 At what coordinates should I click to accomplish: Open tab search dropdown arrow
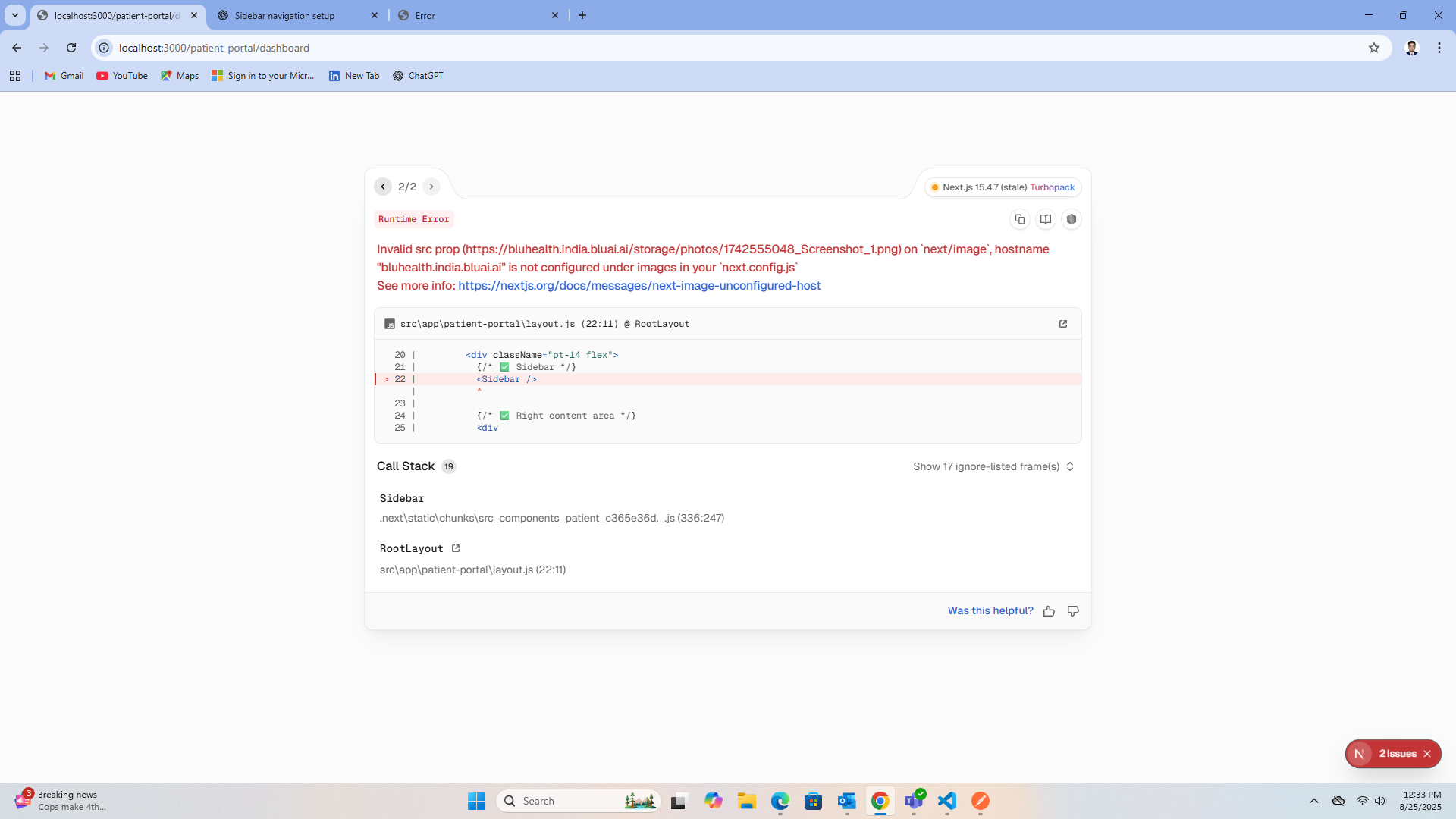click(14, 15)
